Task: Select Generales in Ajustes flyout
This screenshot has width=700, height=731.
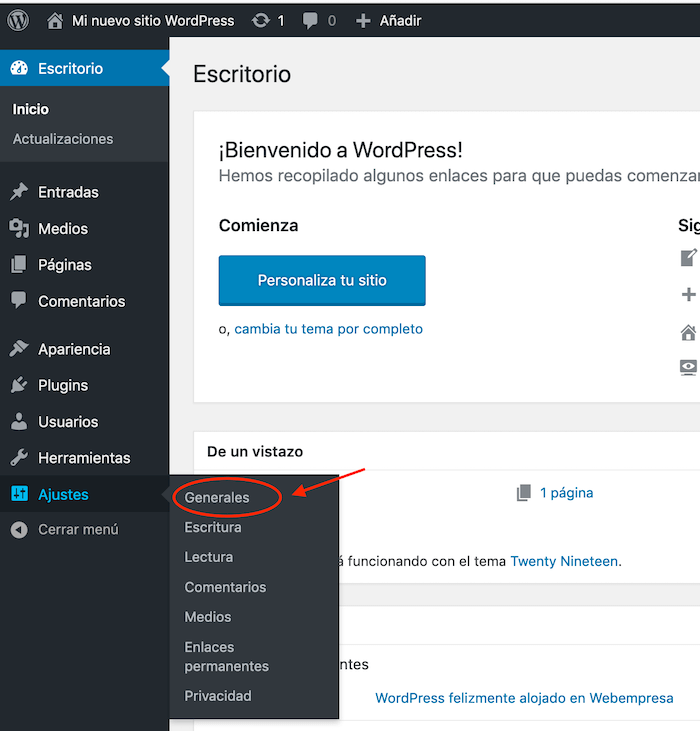Action: (217, 497)
